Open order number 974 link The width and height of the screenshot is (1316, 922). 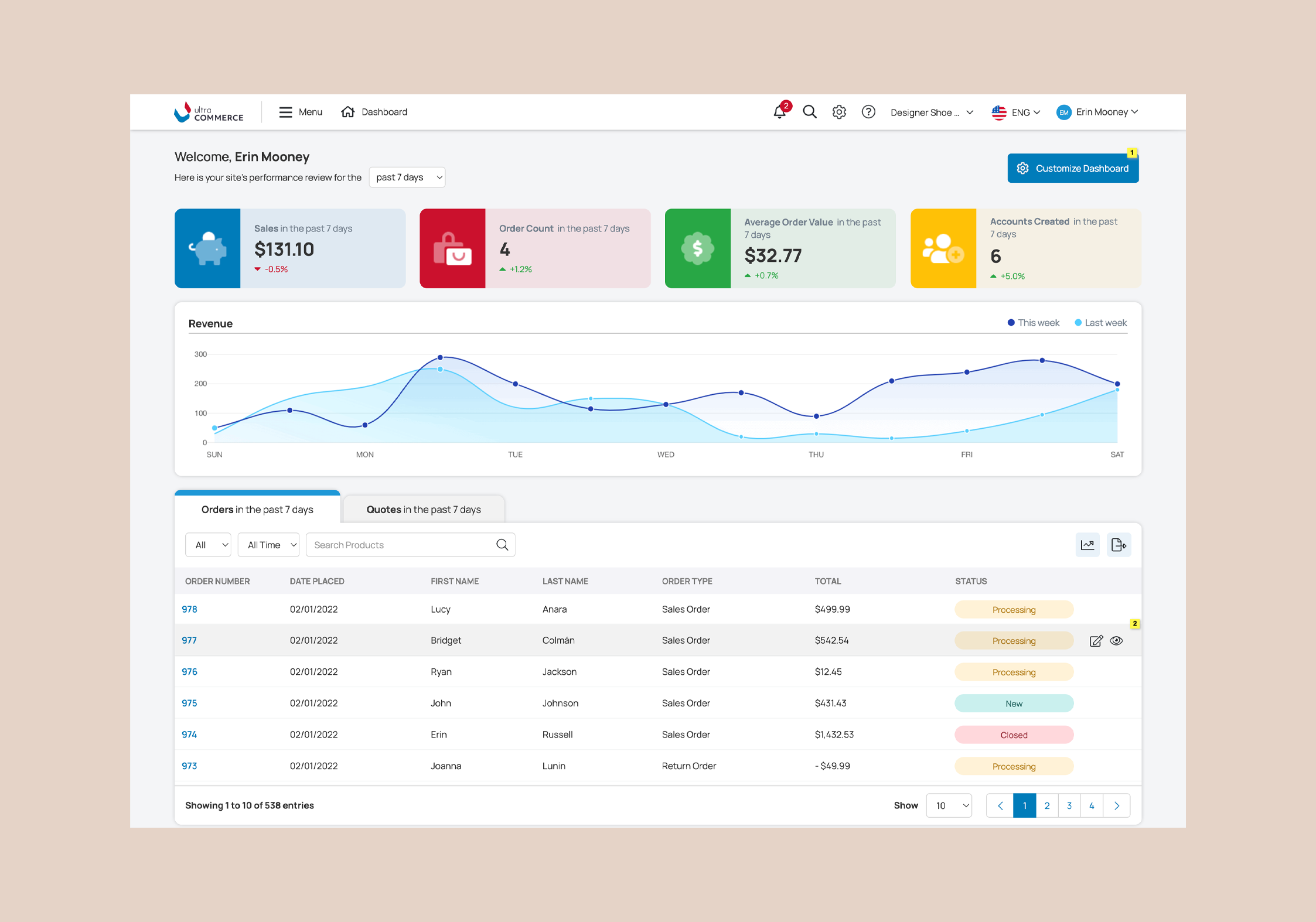point(189,735)
